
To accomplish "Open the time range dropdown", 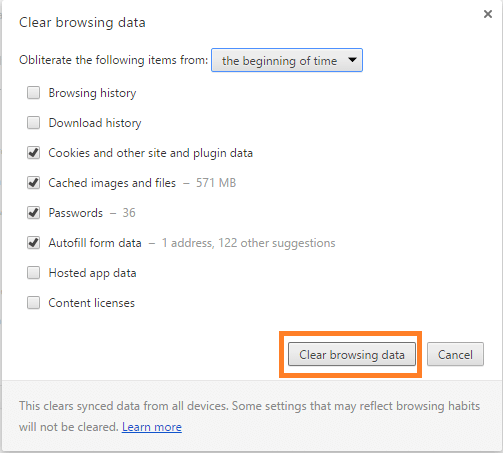I will [287, 60].
